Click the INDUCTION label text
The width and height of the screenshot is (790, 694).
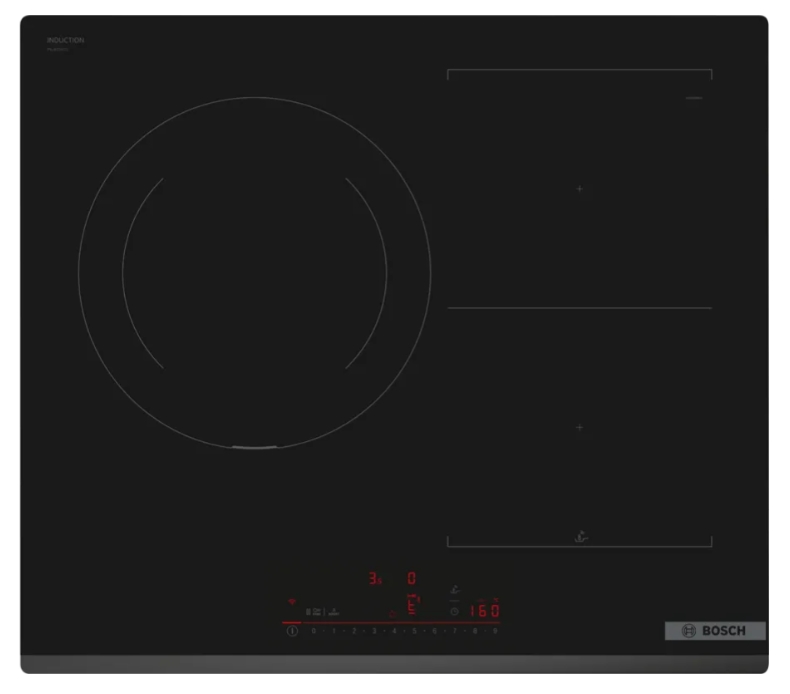pos(65,40)
